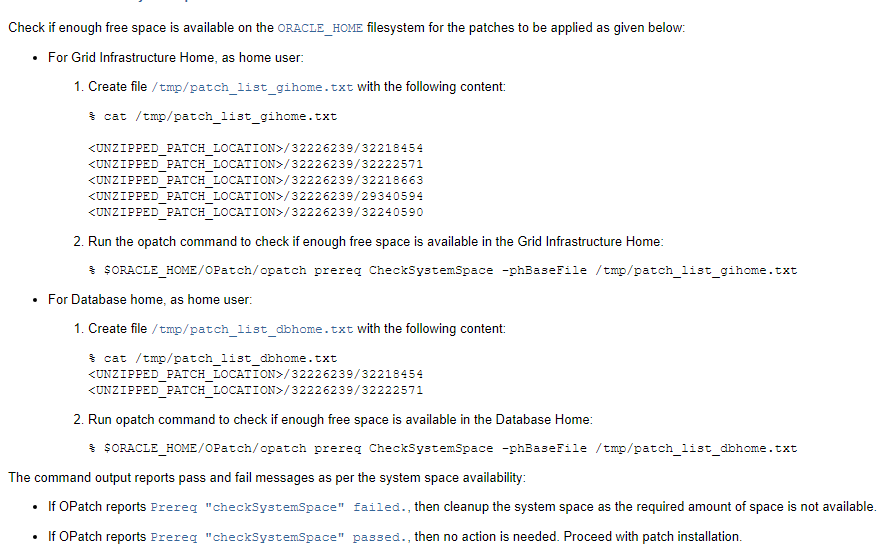
Task: Click the Prereq "checkSystemSpace" failed text
Action: point(280,507)
